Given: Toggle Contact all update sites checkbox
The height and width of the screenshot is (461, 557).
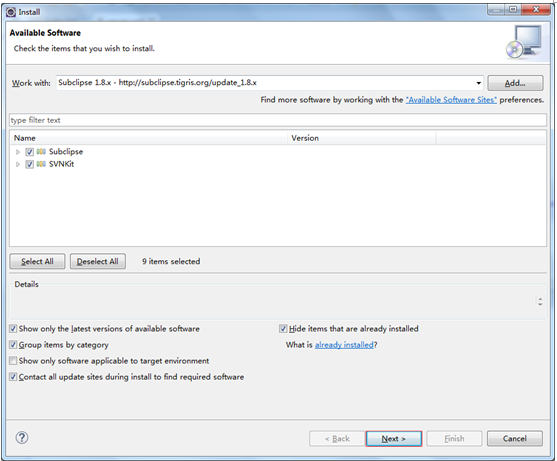Looking at the screenshot, I should point(13,377).
